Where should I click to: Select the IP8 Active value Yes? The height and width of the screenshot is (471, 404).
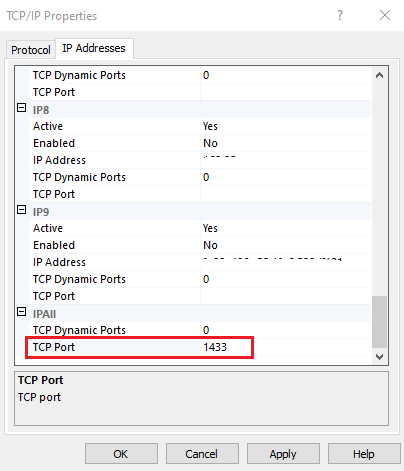pyautogui.click(x=285, y=126)
